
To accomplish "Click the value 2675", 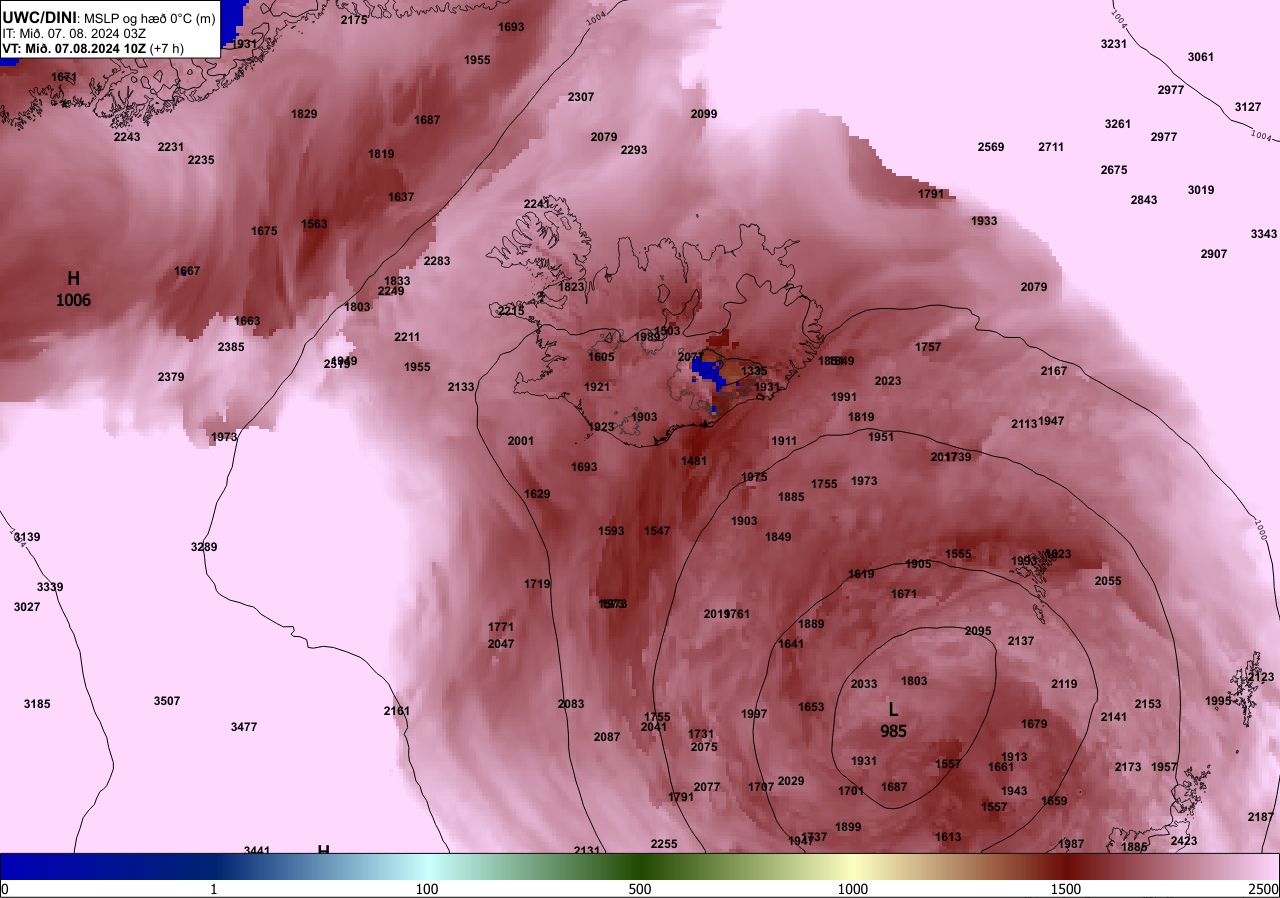I will tap(1114, 170).
